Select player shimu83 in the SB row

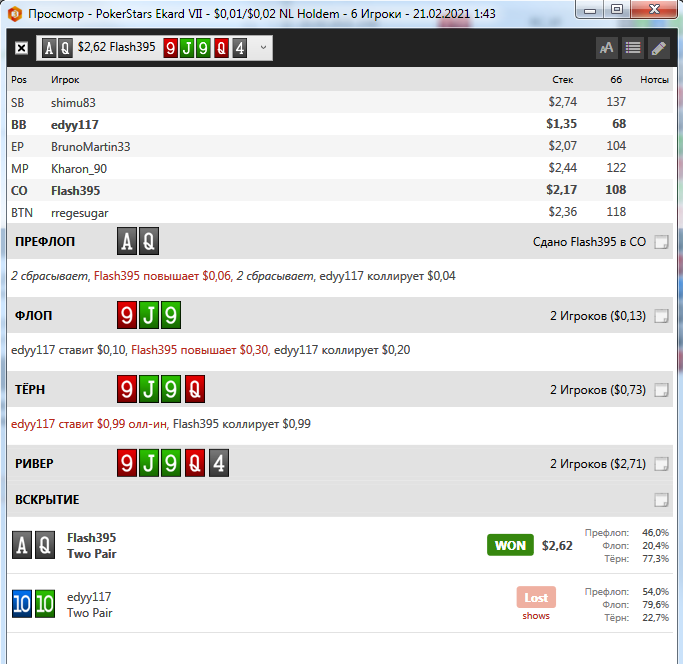(x=340, y=102)
